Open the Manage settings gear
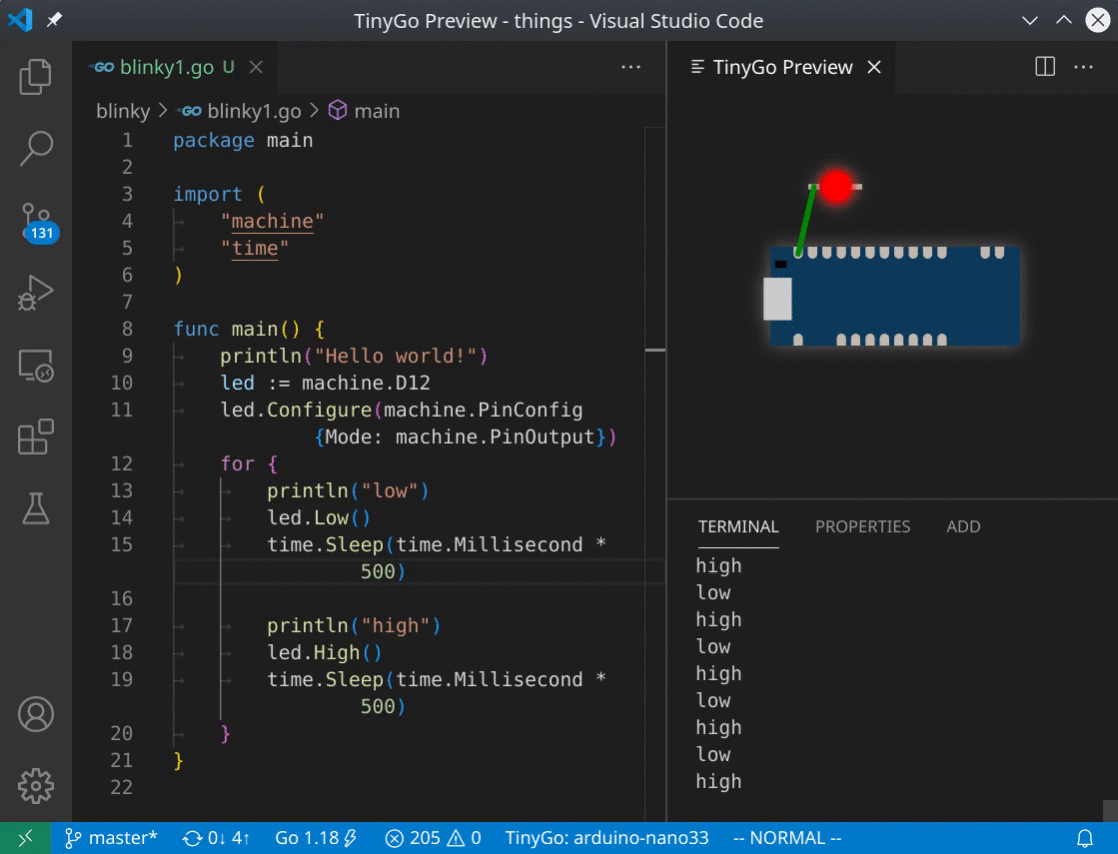This screenshot has width=1118, height=854. tap(37, 786)
